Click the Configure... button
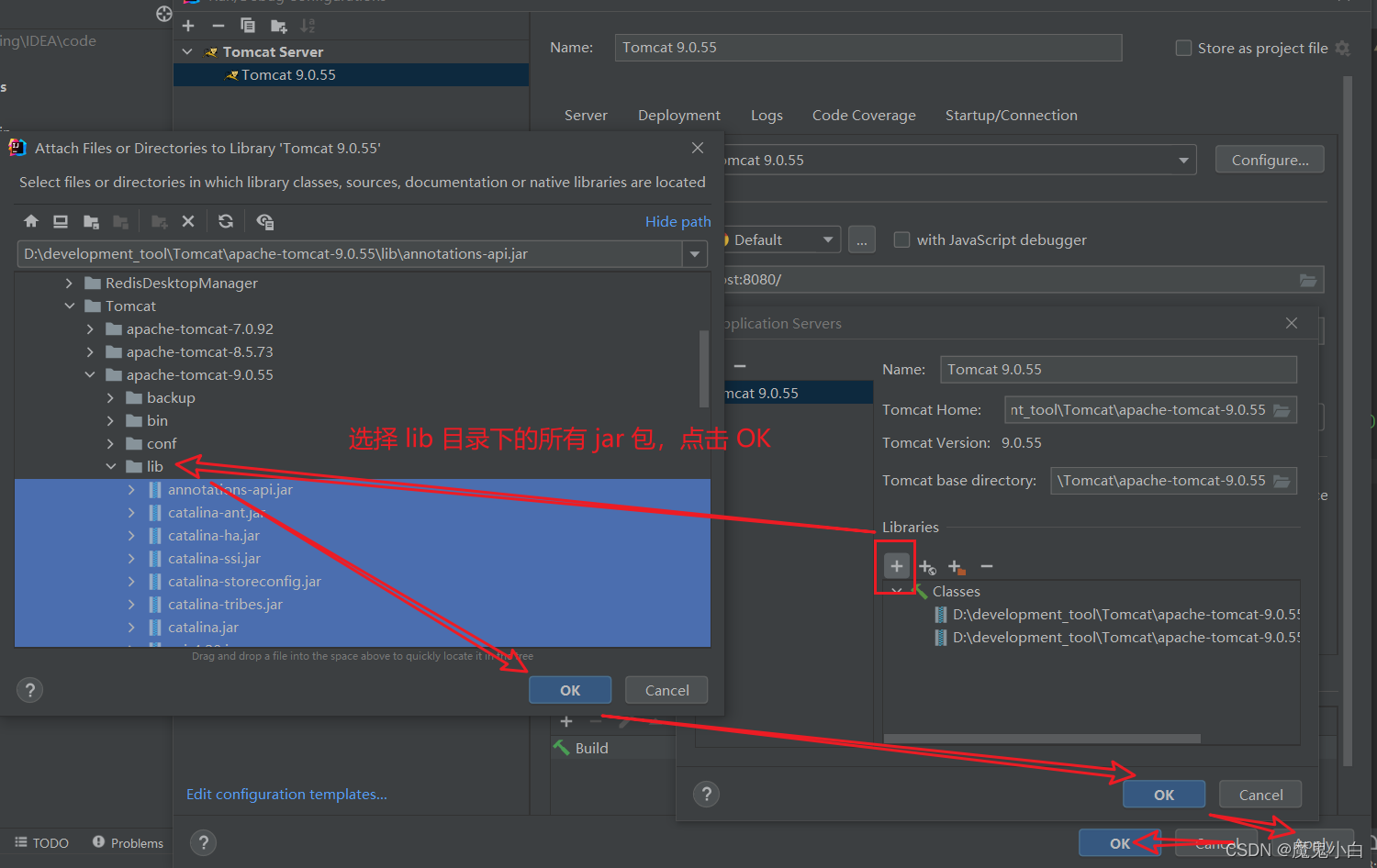 click(1270, 160)
